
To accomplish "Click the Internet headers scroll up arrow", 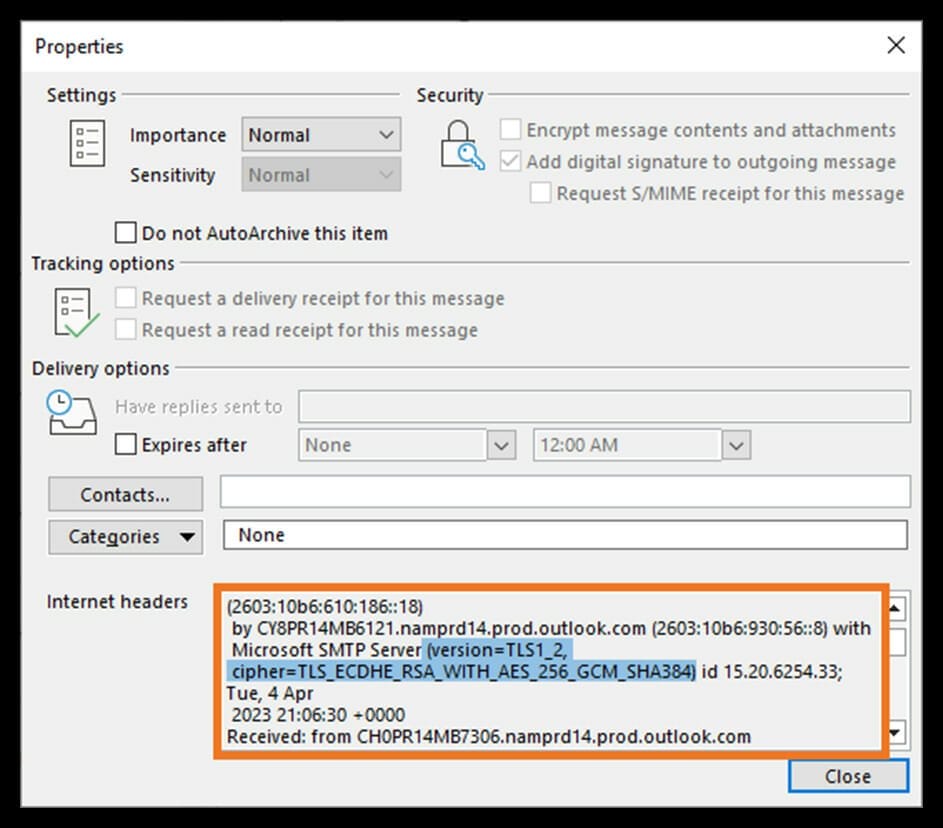I will tap(895, 609).
